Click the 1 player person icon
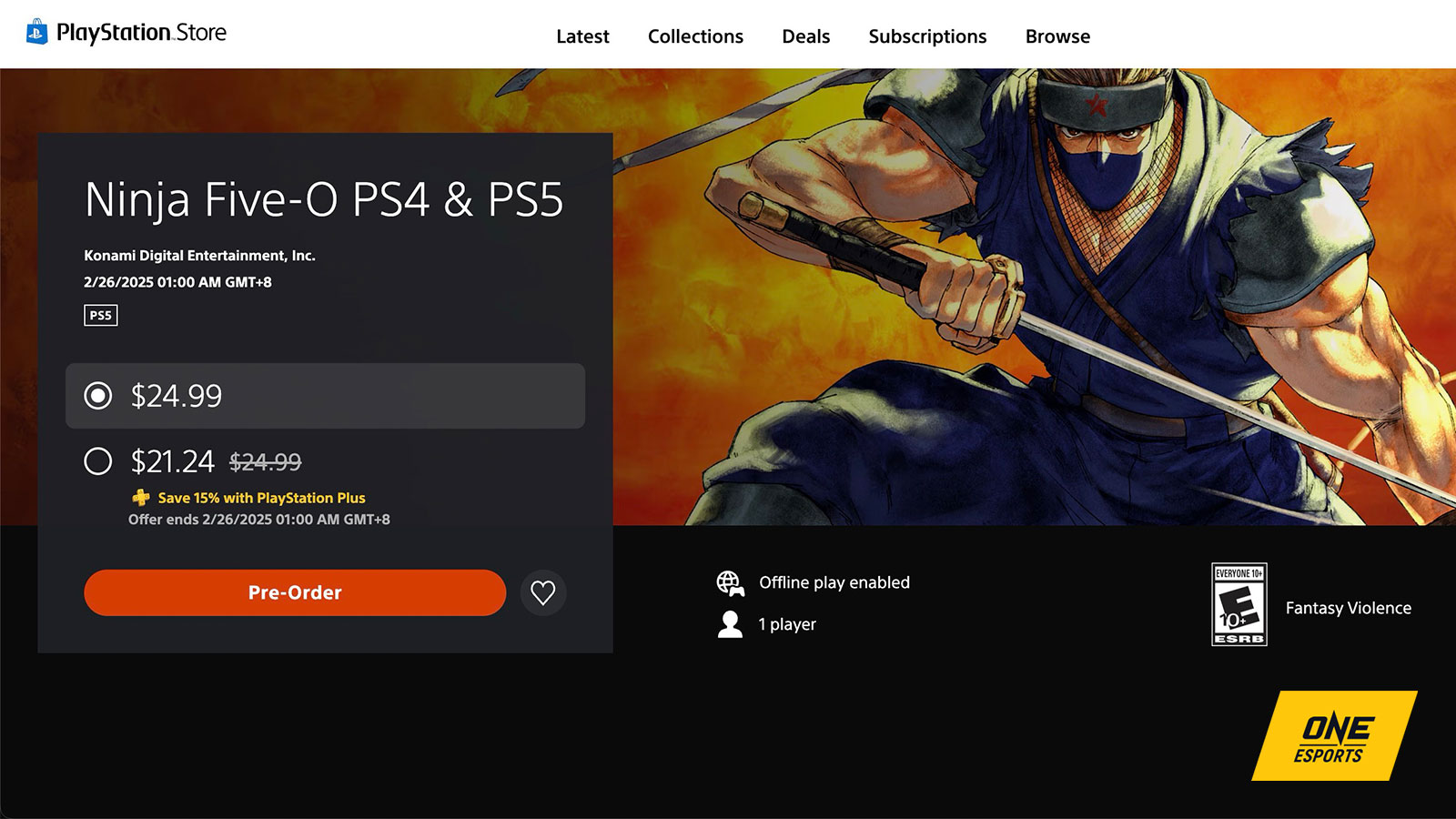The width and height of the screenshot is (1456, 819). [x=728, y=624]
